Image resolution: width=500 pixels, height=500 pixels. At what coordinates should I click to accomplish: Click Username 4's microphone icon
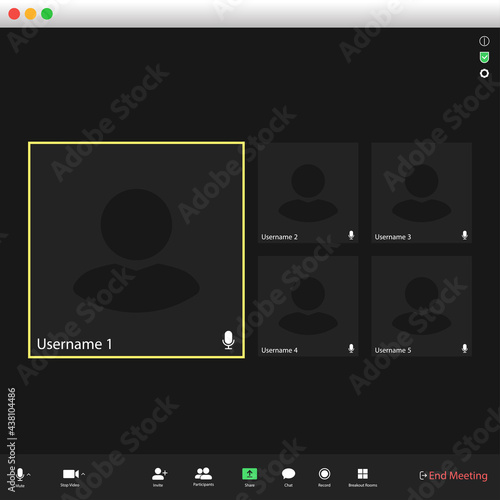(x=351, y=349)
